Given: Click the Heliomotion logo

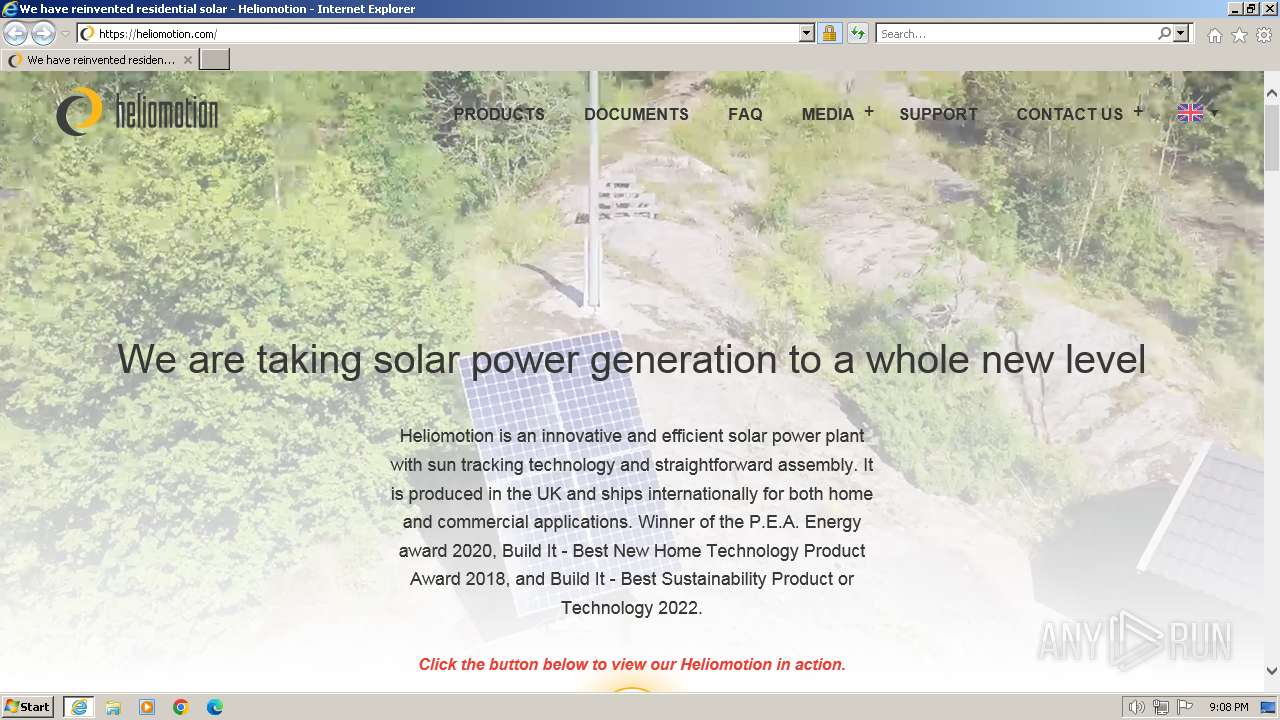Looking at the screenshot, I should [137, 112].
